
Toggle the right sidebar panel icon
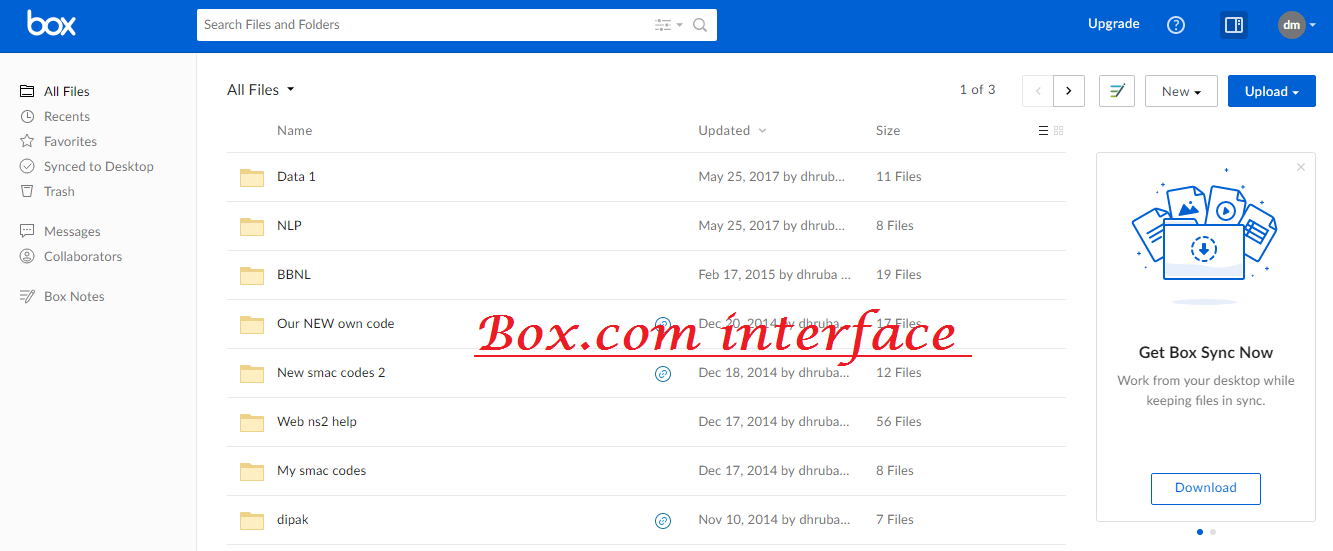pyautogui.click(x=1234, y=25)
